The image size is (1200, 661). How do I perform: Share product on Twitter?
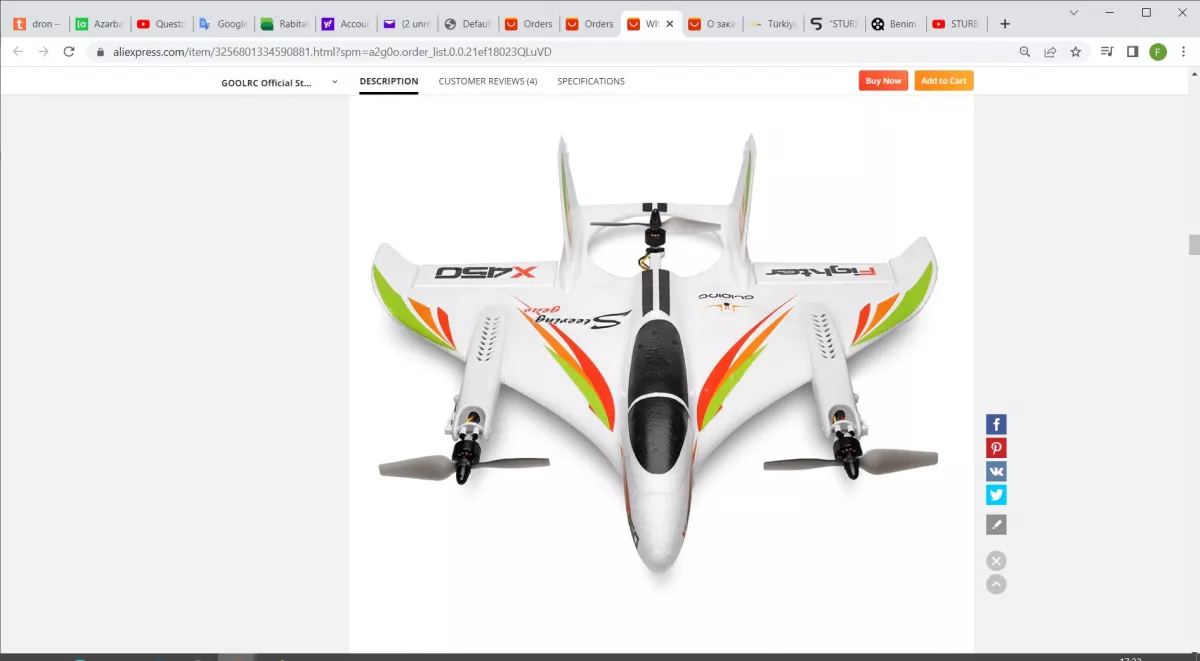[996, 494]
